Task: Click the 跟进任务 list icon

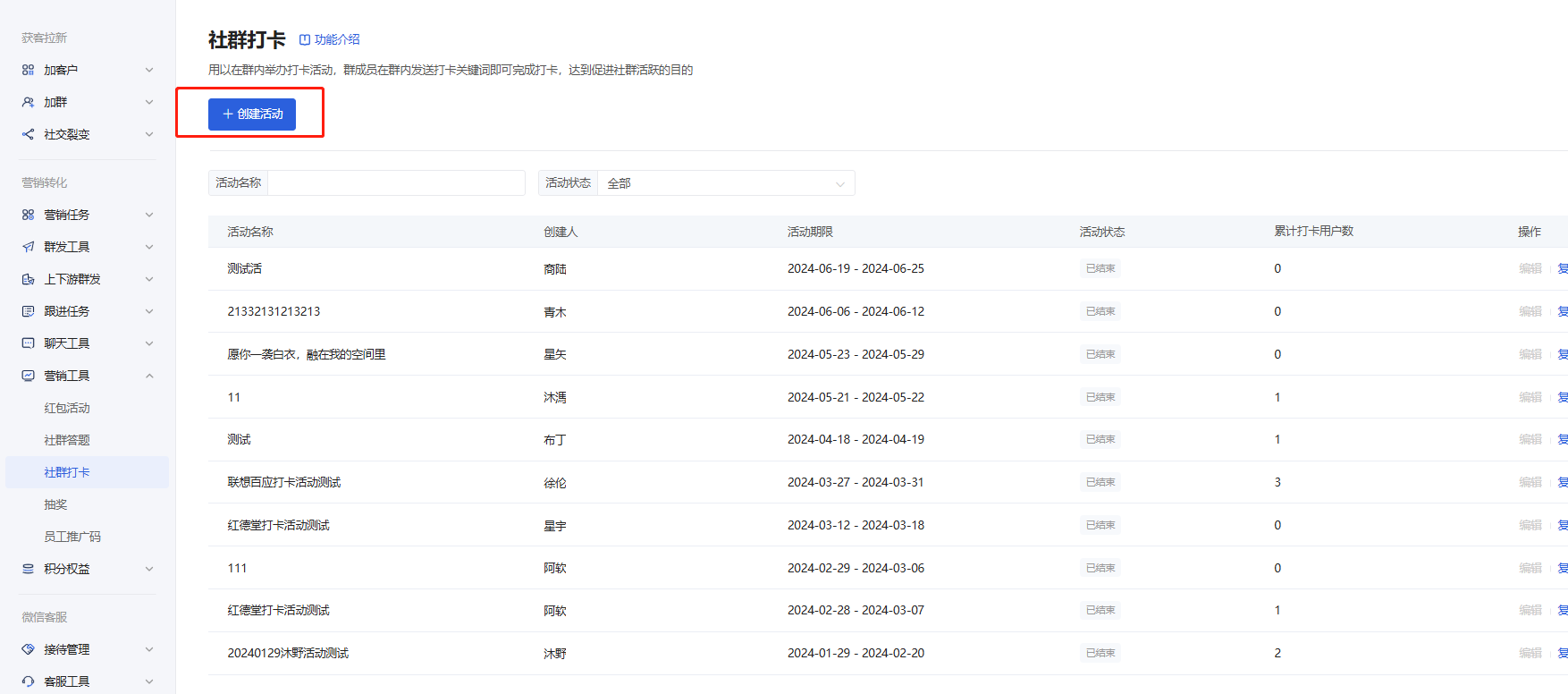Action: coord(28,311)
